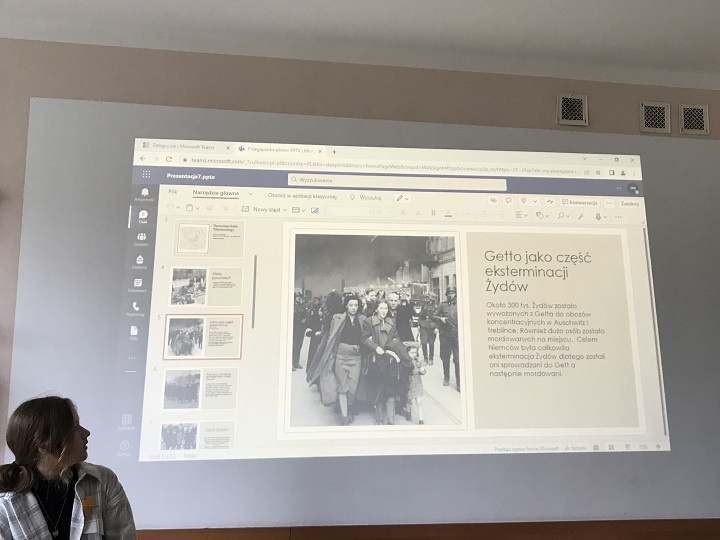720x540 pixels.
Task: Click the slide panel vertical scrollbar
Action: coord(254,291)
